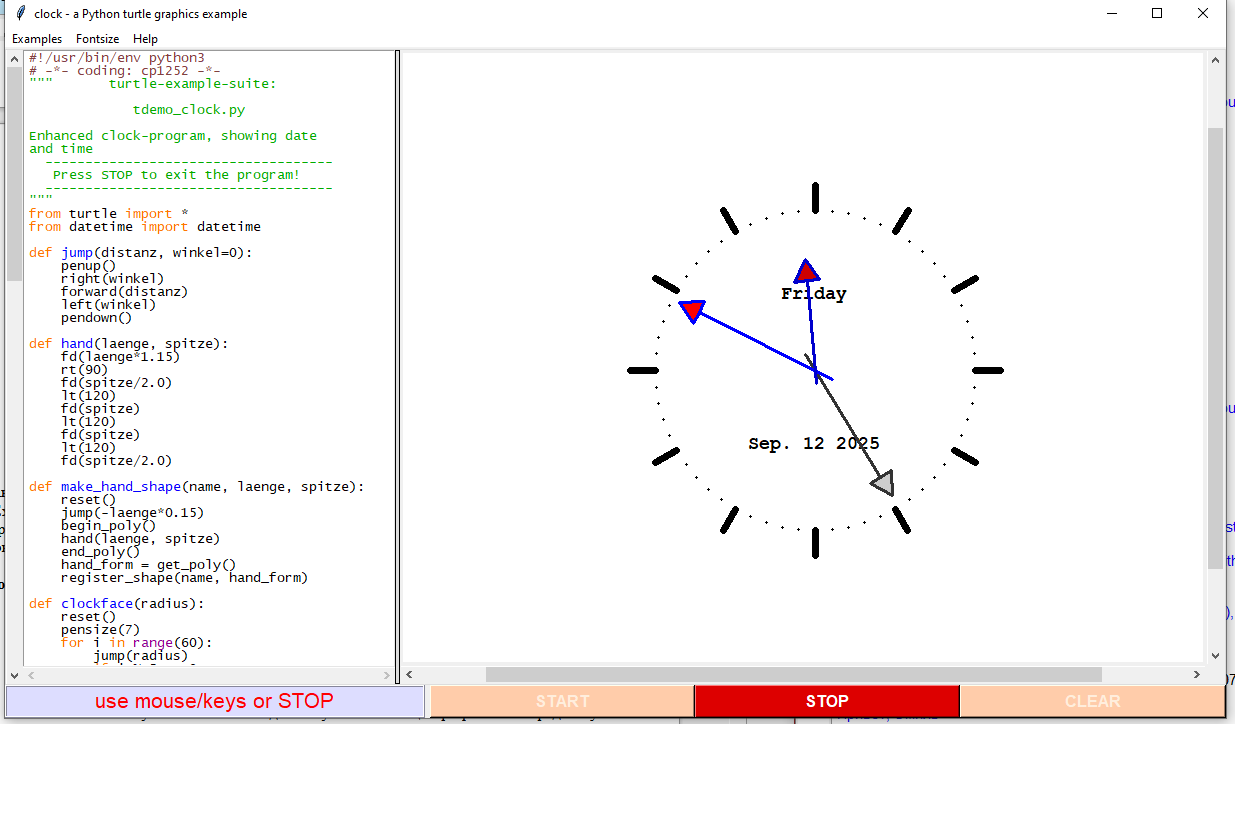Click the START button
Viewport: 1235px width, 815px height.
point(562,701)
